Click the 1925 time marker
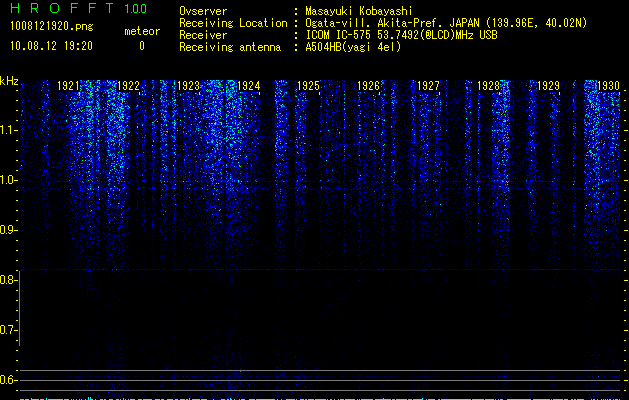 (x=308, y=86)
